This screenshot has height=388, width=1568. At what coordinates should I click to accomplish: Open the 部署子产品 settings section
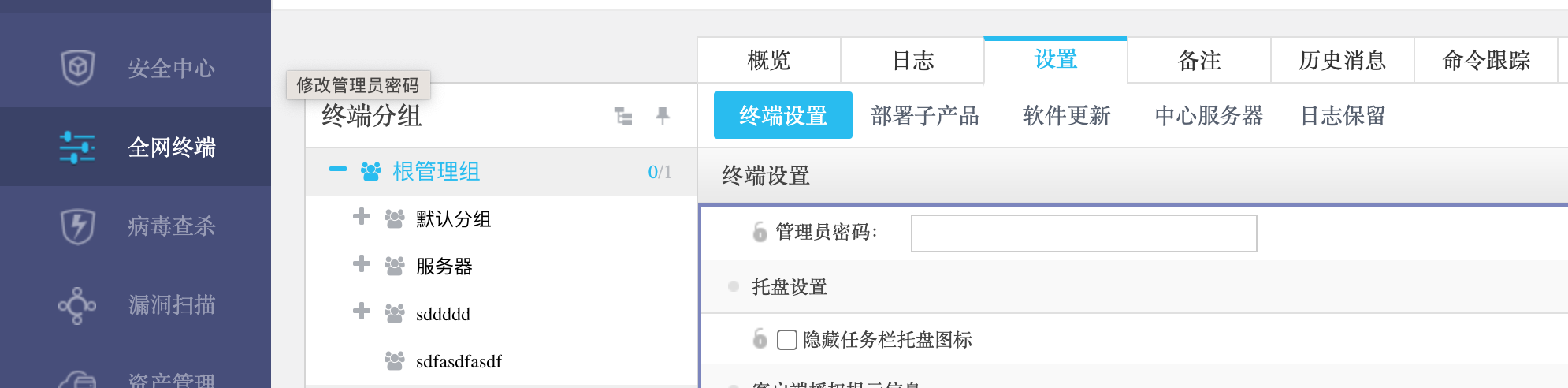pos(924,116)
